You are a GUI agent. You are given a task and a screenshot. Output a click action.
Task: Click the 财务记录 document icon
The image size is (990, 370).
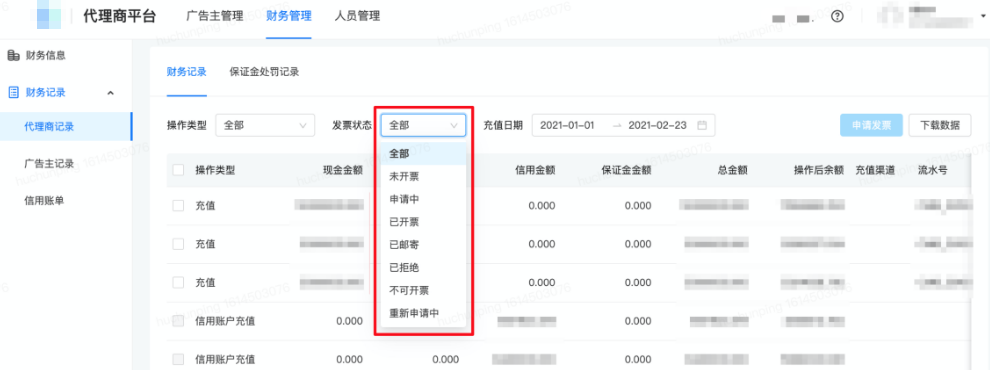click(13, 93)
